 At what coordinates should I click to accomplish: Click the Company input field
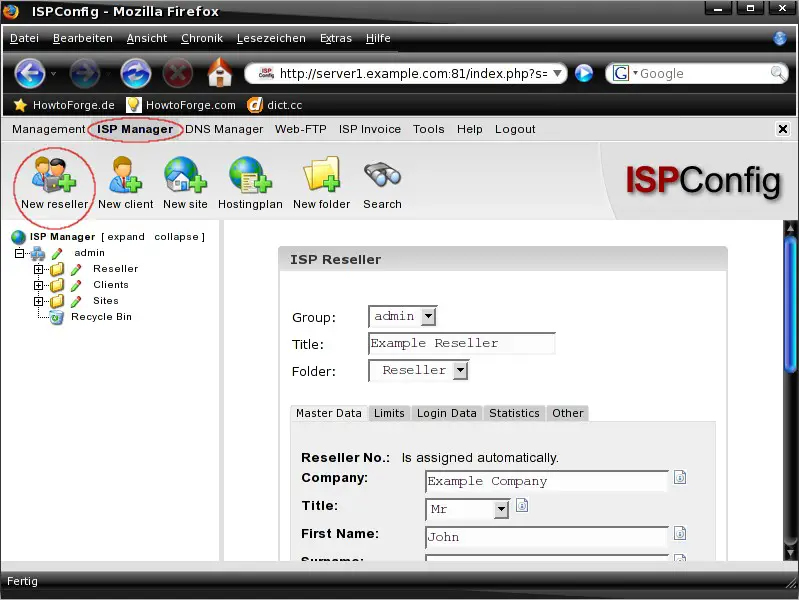[547, 481]
